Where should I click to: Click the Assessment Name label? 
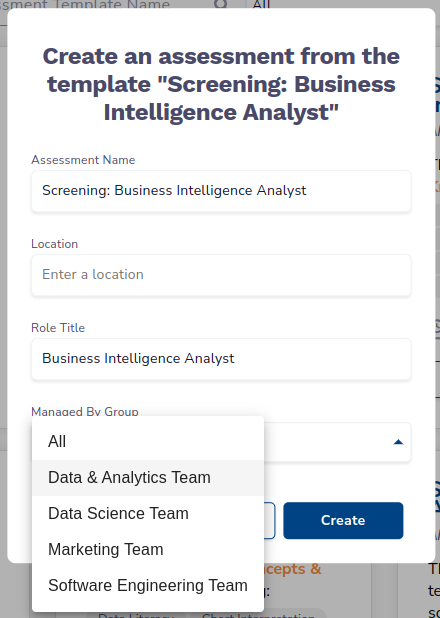[x=83, y=160]
